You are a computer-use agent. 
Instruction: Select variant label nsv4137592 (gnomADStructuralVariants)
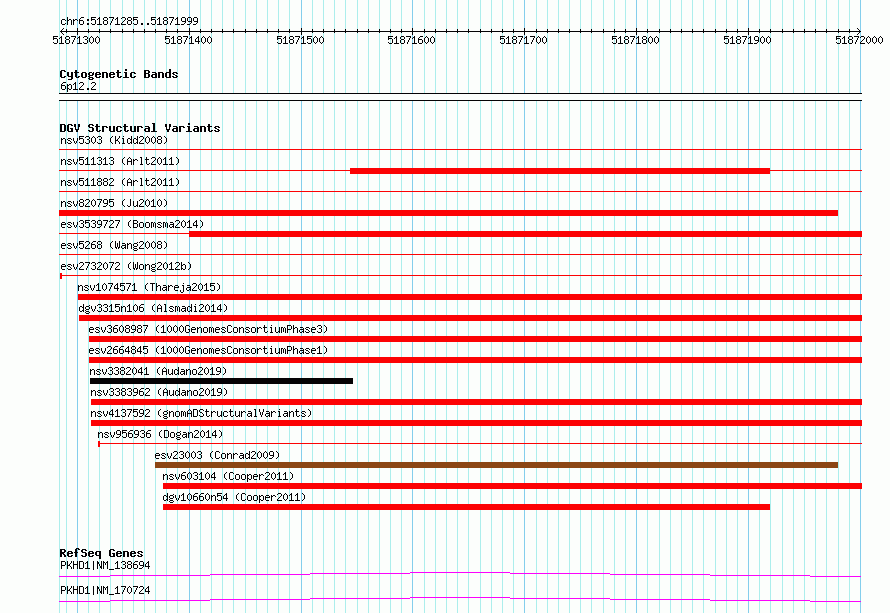(x=201, y=413)
